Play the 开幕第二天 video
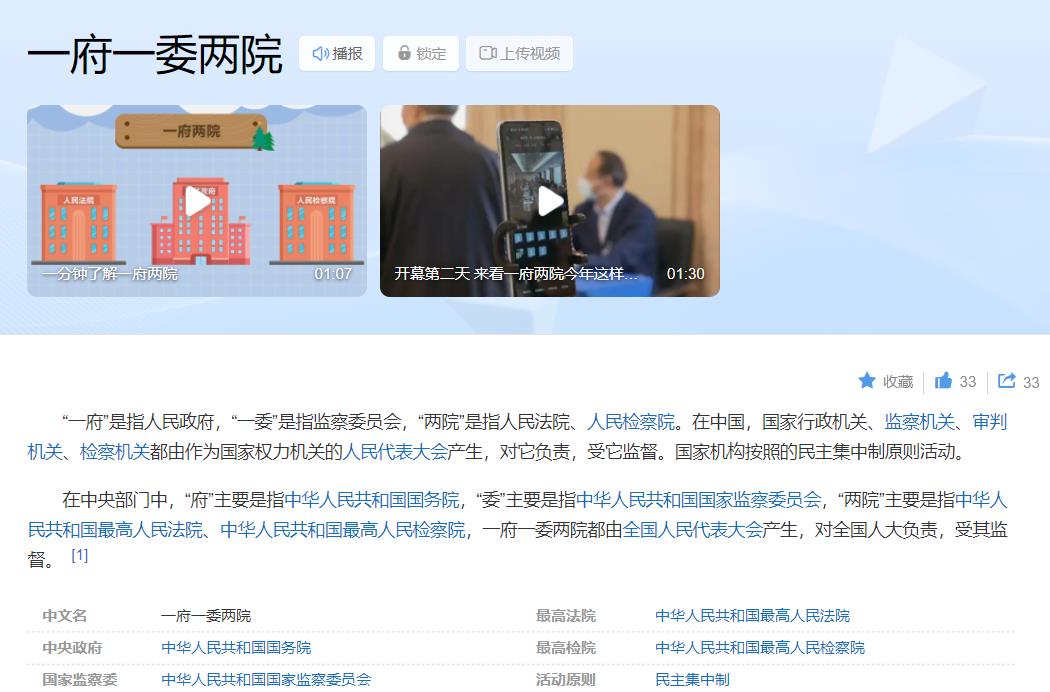 (x=550, y=201)
